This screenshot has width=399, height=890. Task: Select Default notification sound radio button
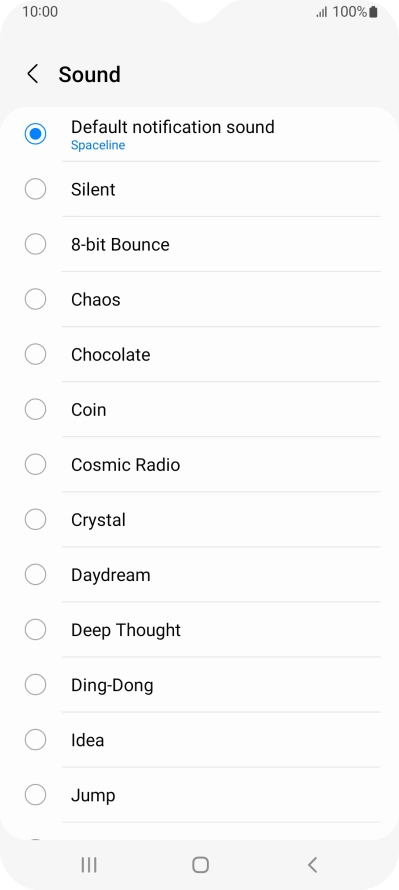click(35, 134)
